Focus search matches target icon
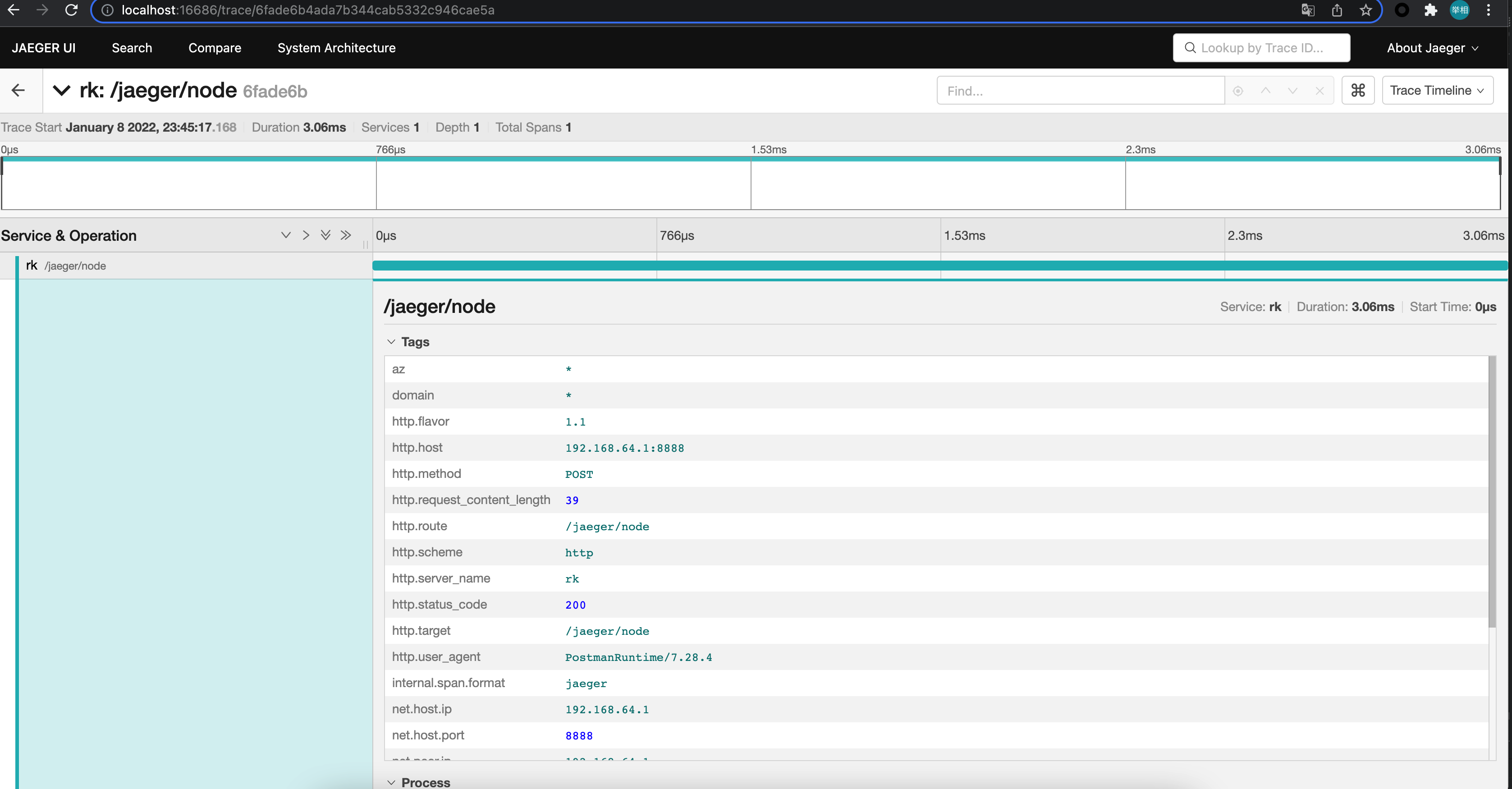 1238,91
